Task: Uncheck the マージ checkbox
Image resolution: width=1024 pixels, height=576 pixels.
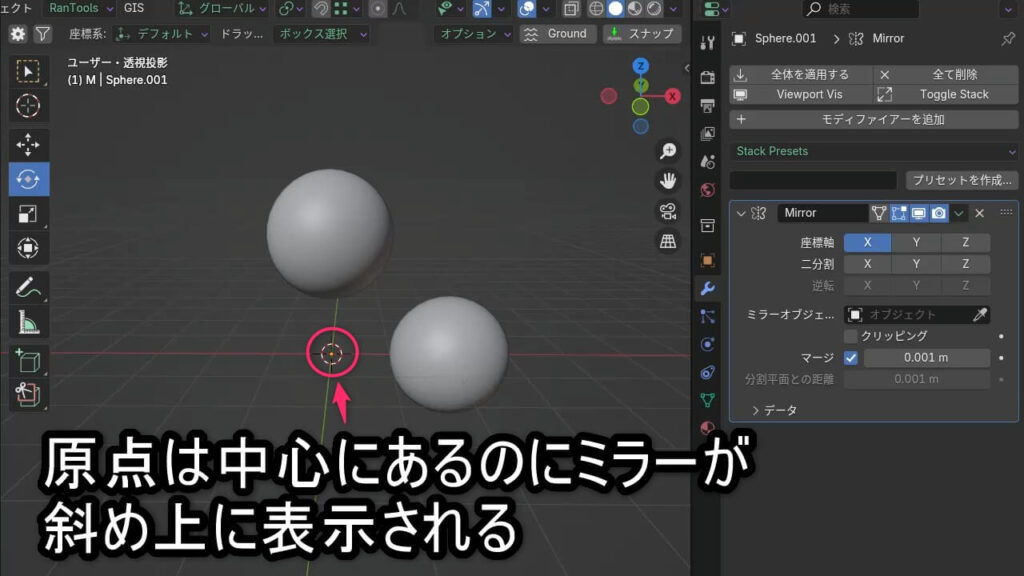Action: pyautogui.click(x=851, y=358)
